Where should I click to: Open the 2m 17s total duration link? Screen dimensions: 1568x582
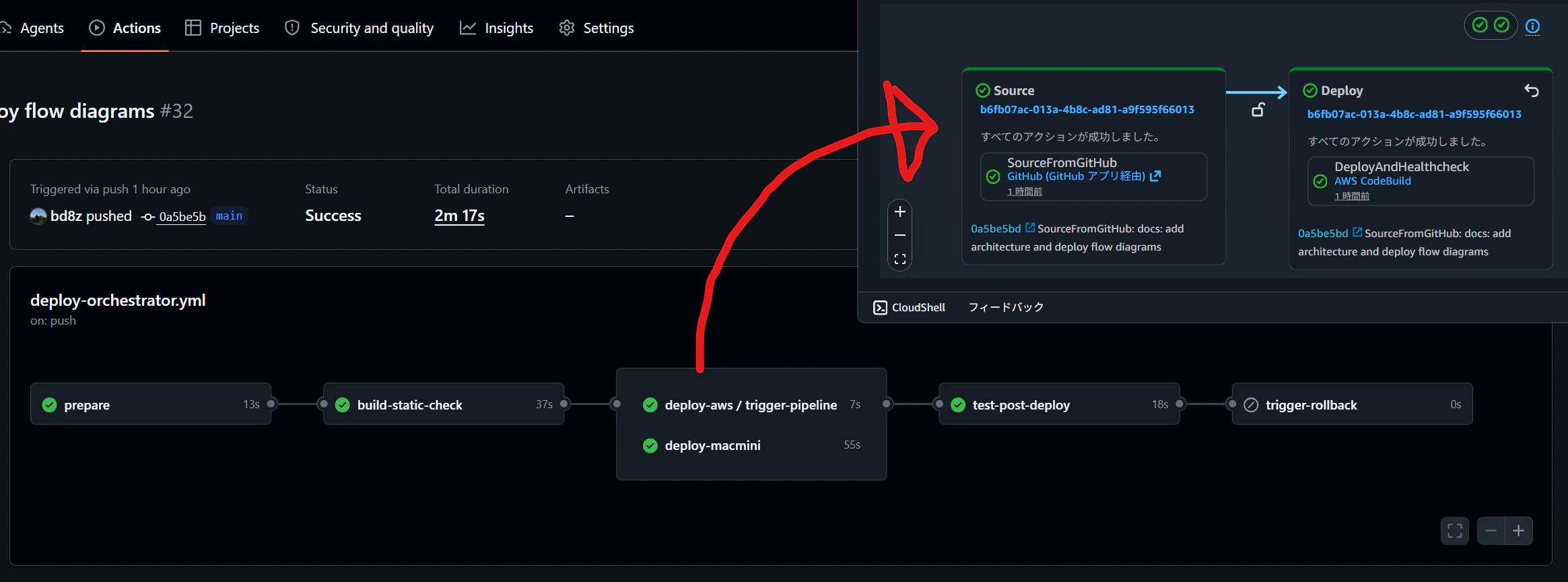click(459, 216)
